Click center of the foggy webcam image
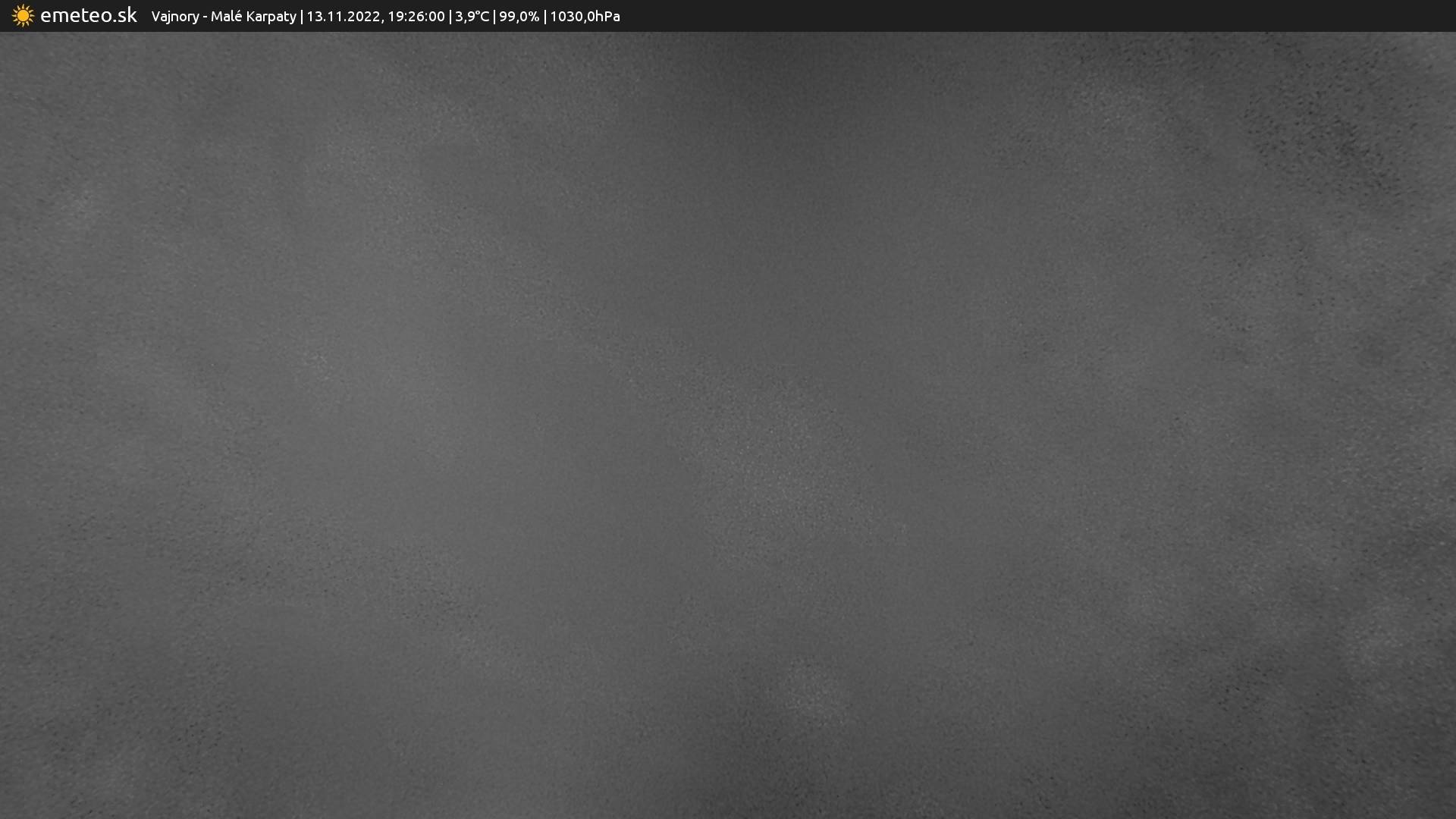 click(728, 425)
